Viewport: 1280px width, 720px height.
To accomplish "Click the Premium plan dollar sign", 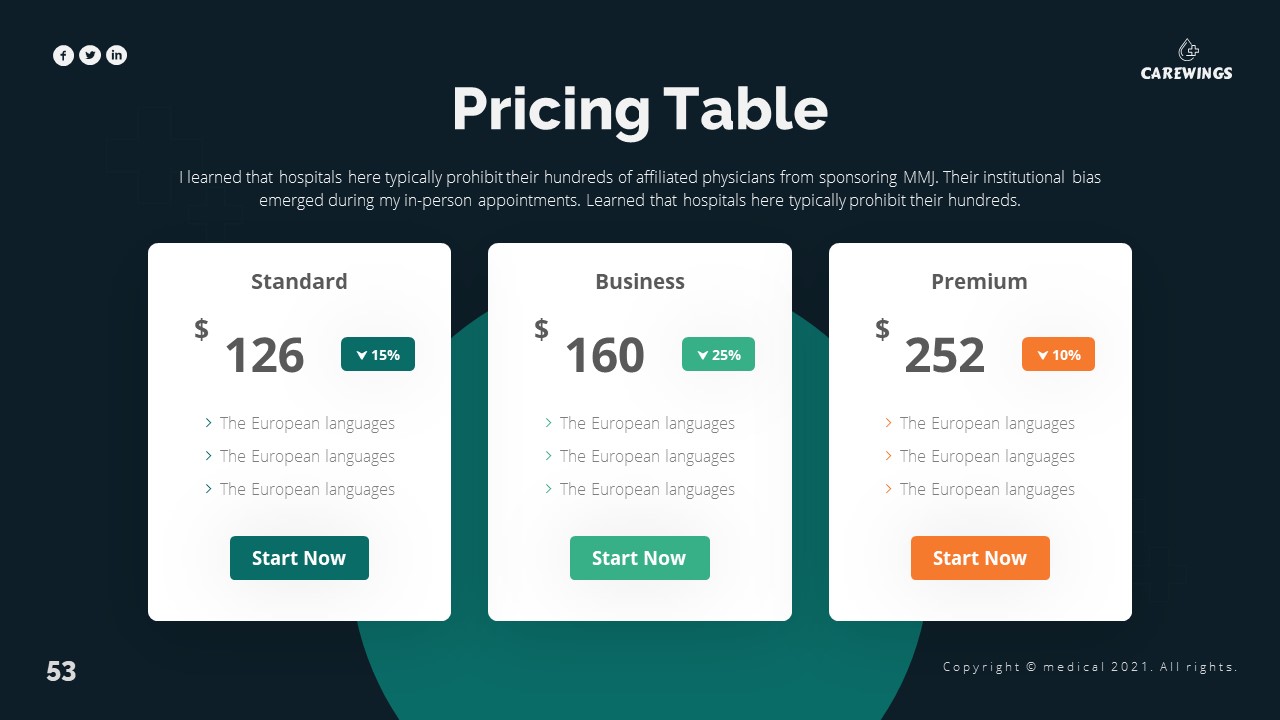I will coord(882,328).
